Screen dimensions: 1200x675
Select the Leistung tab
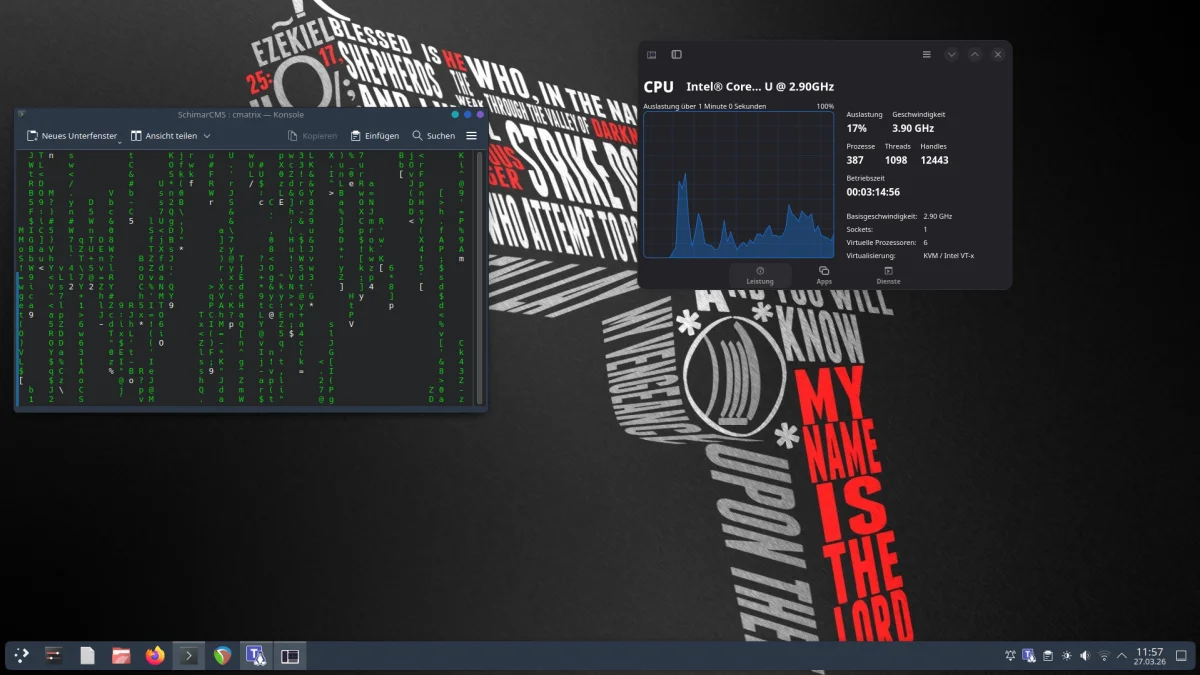coord(760,275)
